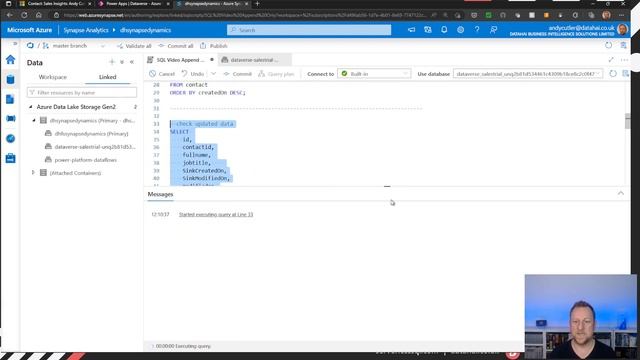Click Validate all in toolbar
The image size is (640, 360).
click(x=134, y=46)
